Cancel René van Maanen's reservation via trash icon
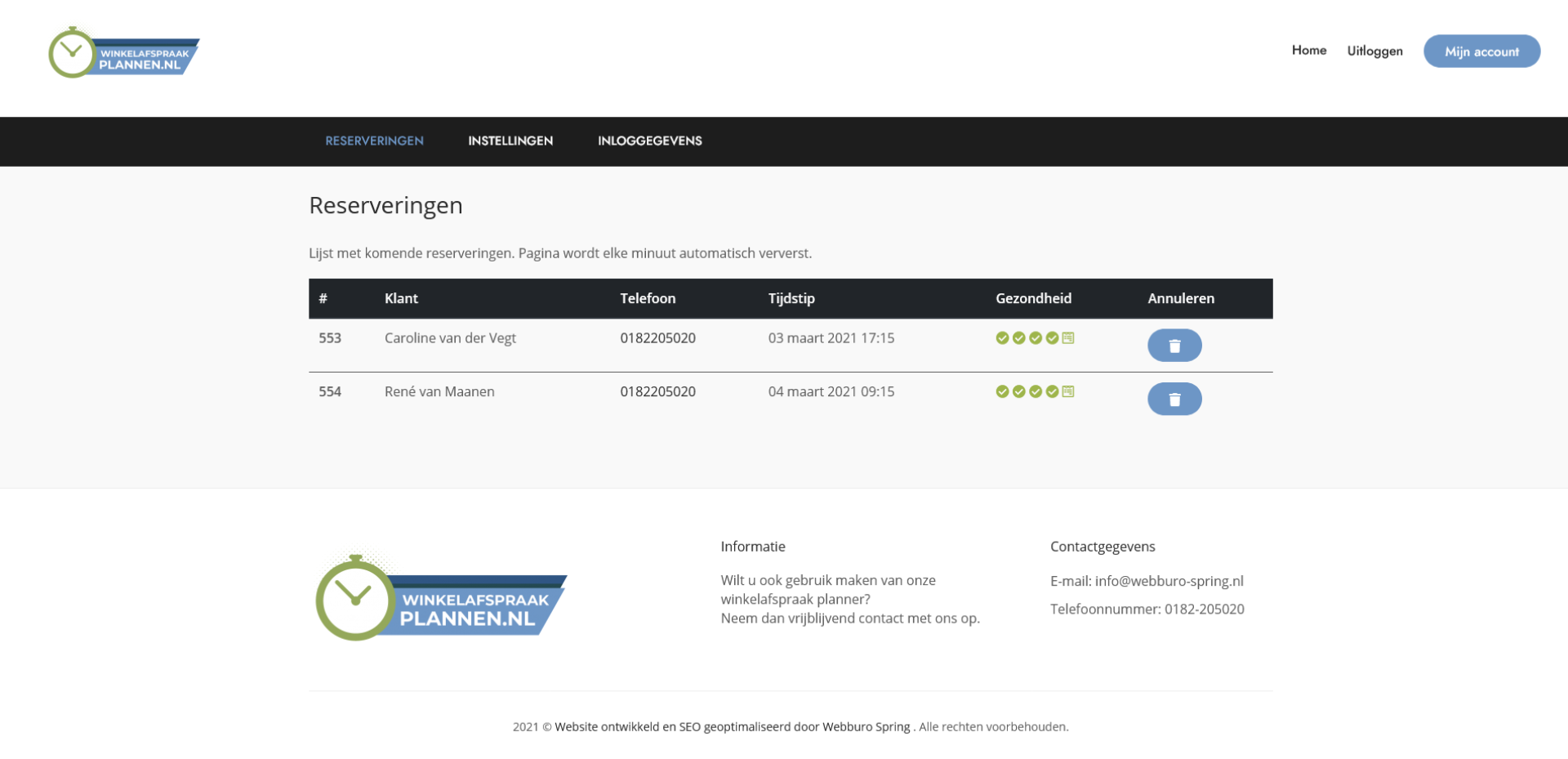Image resolution: width=1568 pixels, height=759 pixels. (x=1174, y=400)
